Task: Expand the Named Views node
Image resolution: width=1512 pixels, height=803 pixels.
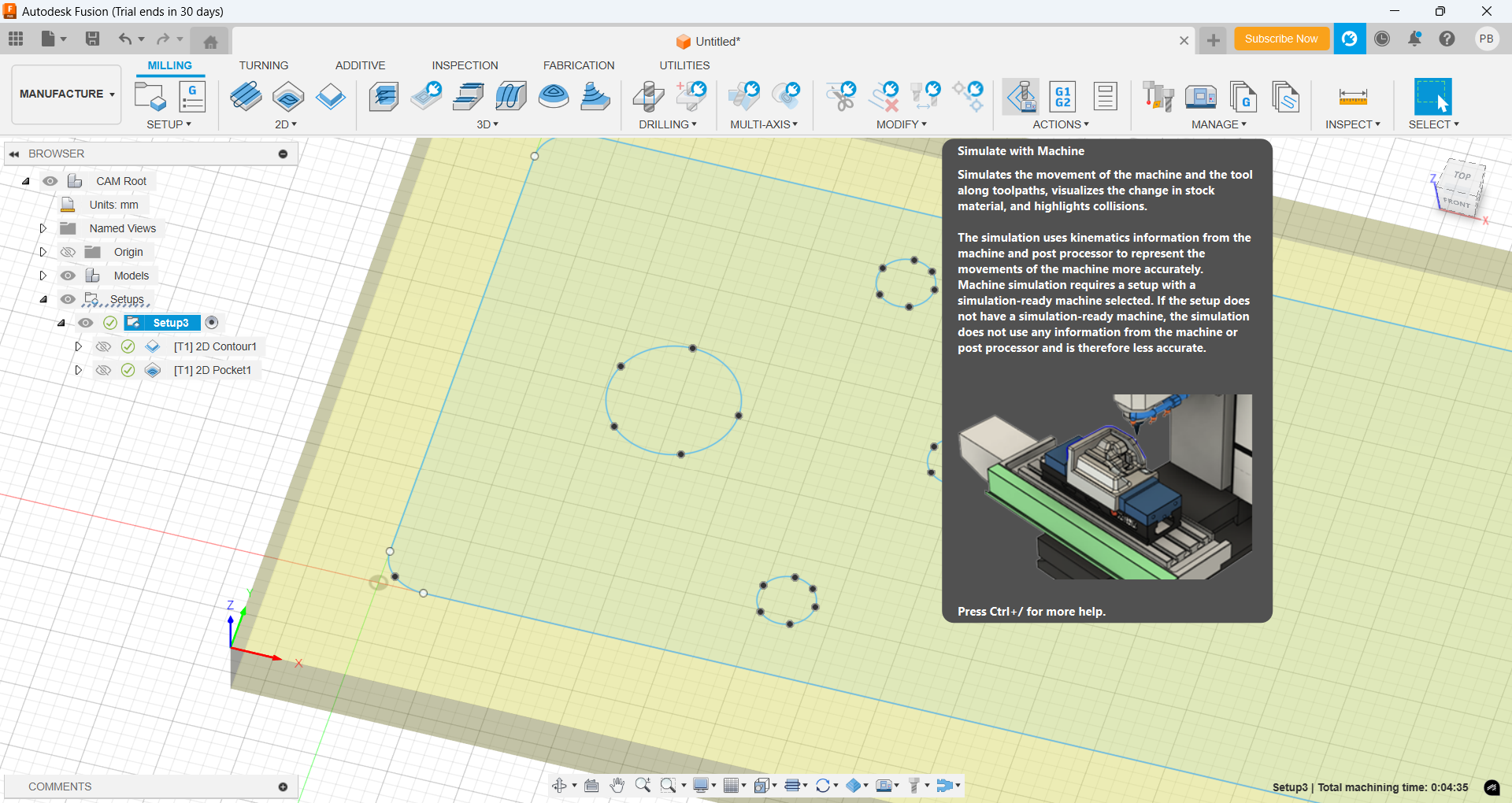Action: coord(43,228)
